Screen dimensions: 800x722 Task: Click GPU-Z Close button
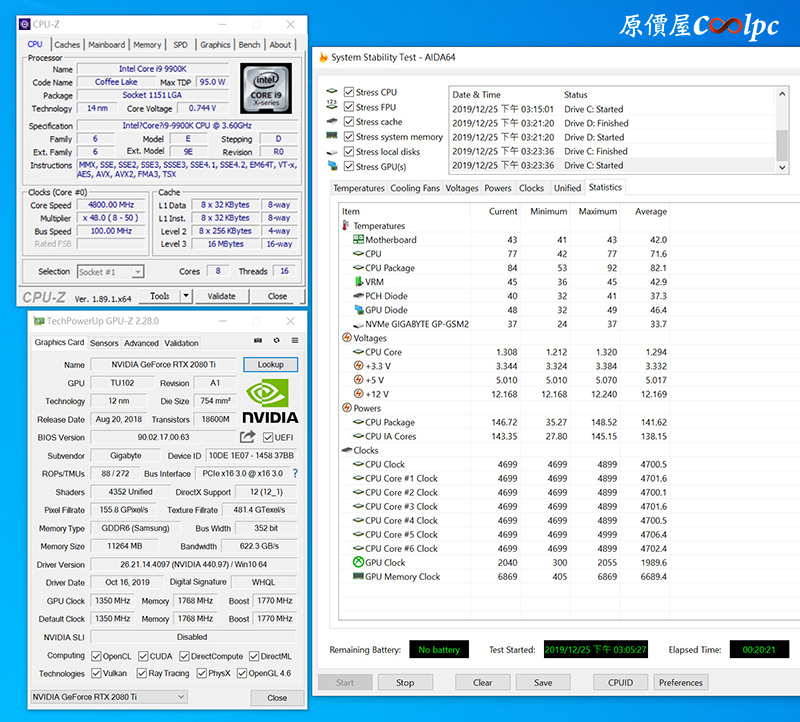(x=277, y=698)
